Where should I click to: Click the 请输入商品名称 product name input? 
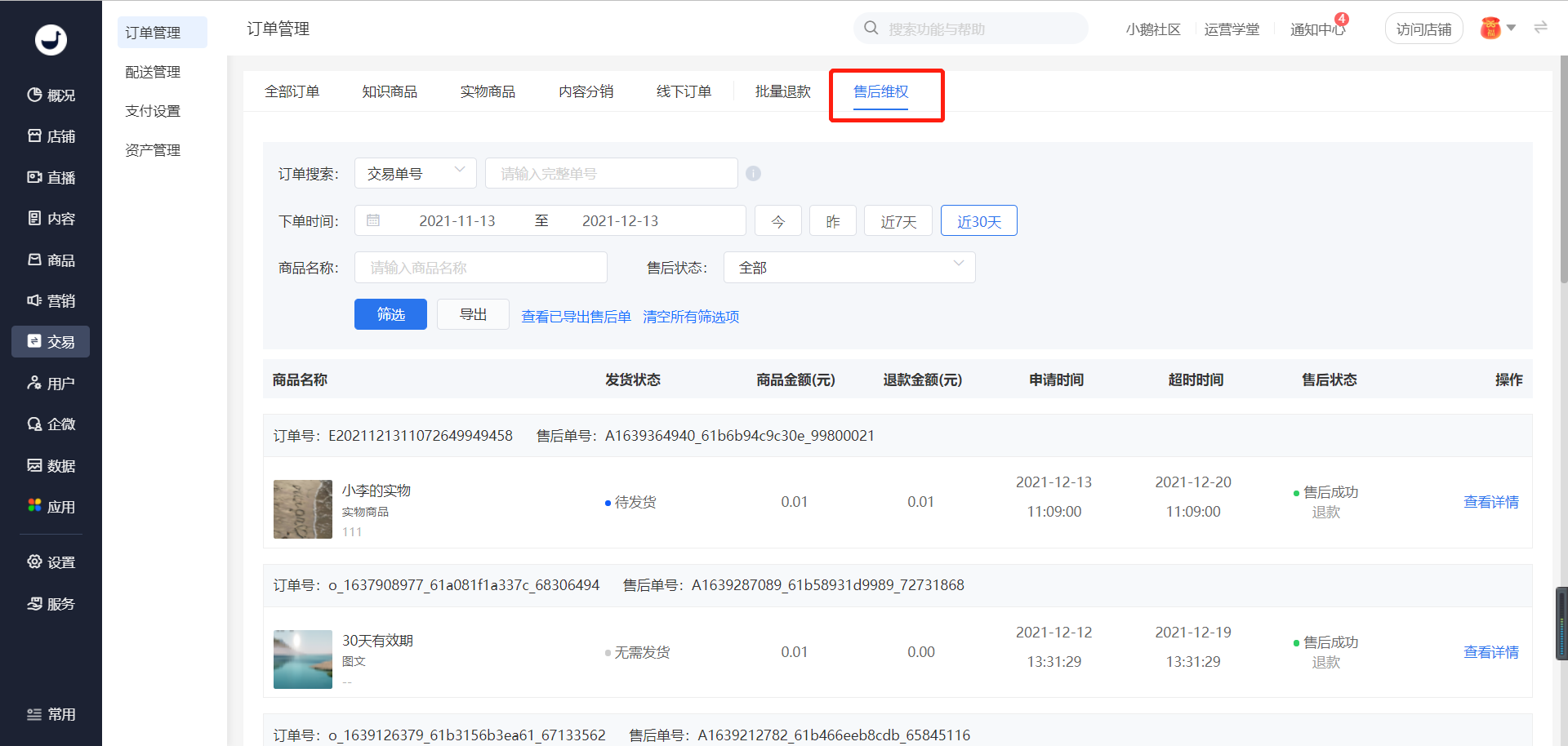(x=480, y=268)
